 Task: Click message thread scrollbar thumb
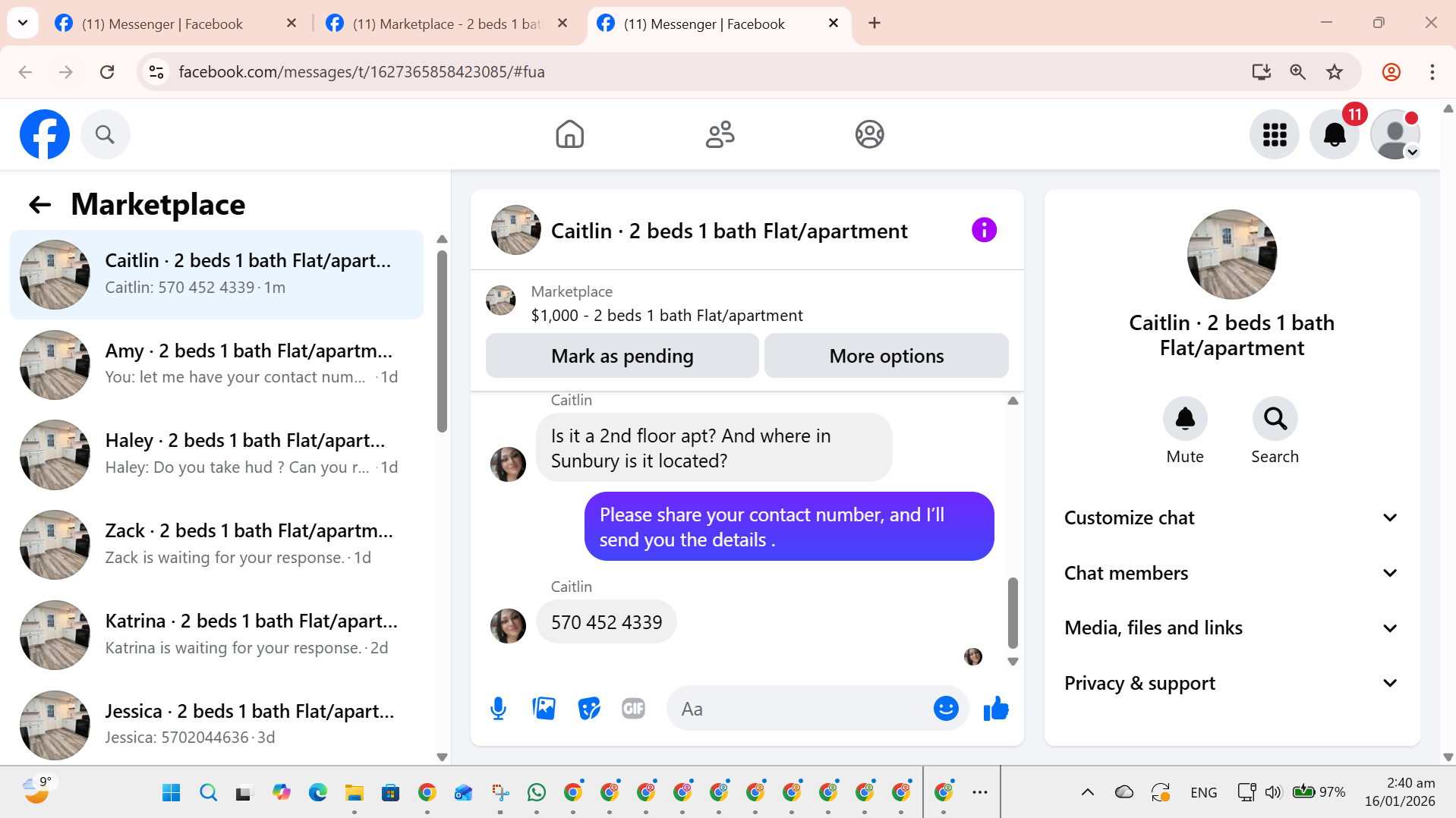click(1012, 612)
